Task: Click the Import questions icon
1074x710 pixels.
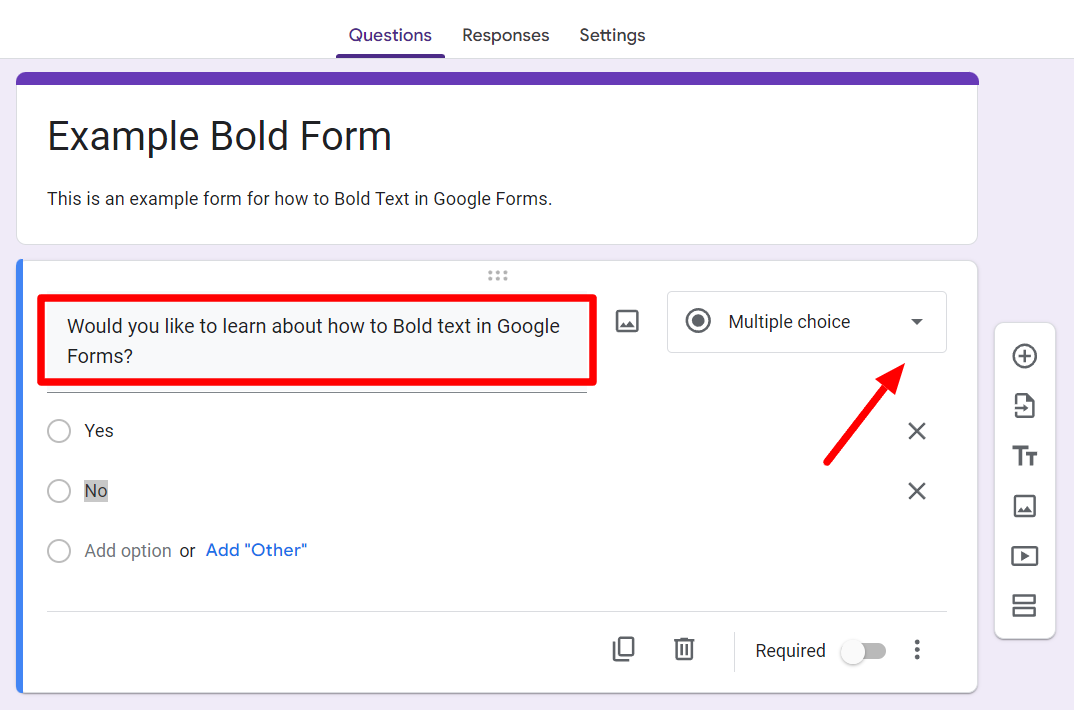Action: [1024, 406]
